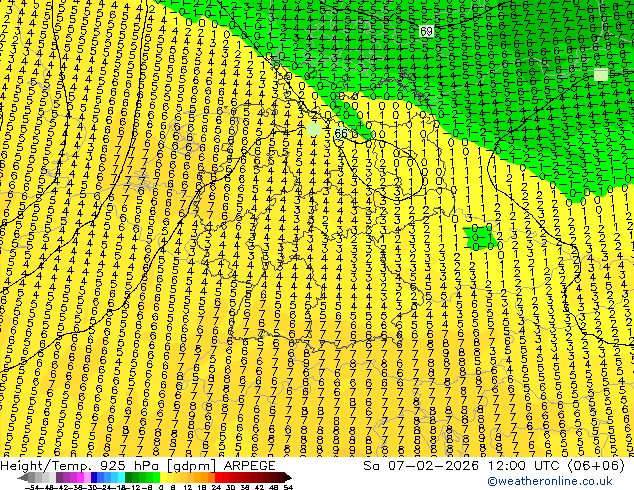Click the 69 height contour label
The image size is (634, 490).
coord(426,31)
